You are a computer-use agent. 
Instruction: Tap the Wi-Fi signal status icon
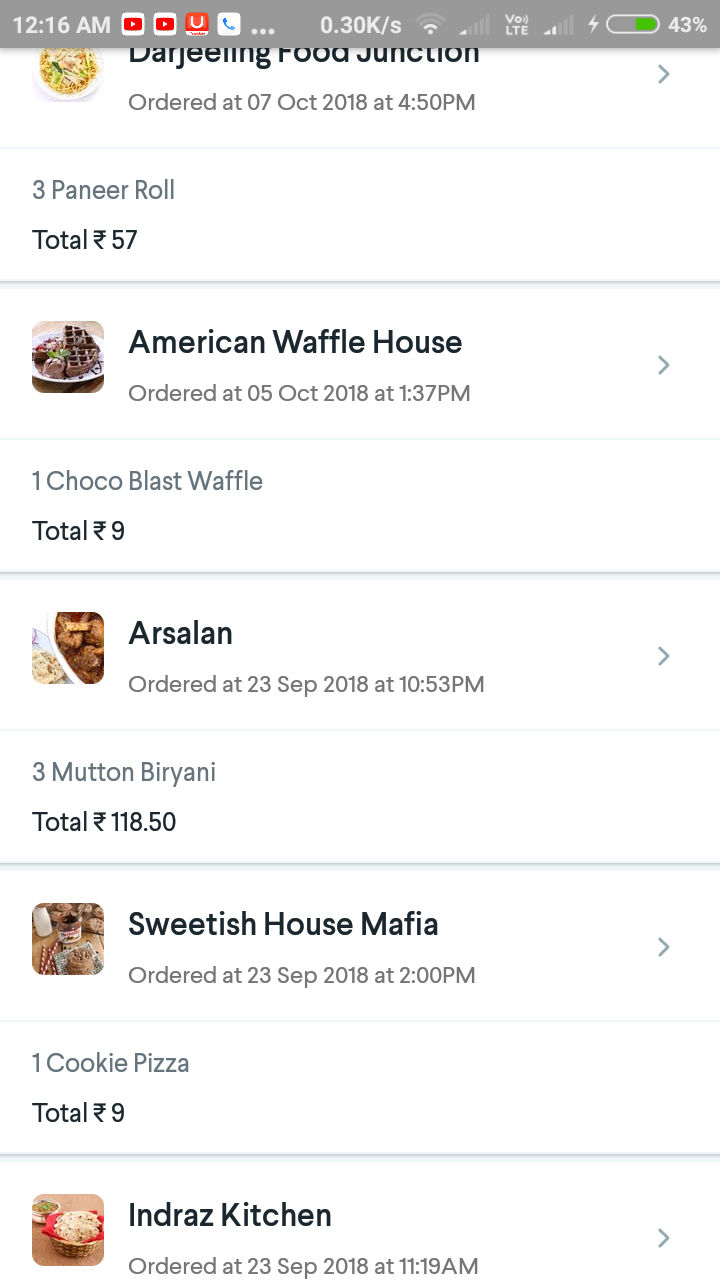tap(431, 24)
